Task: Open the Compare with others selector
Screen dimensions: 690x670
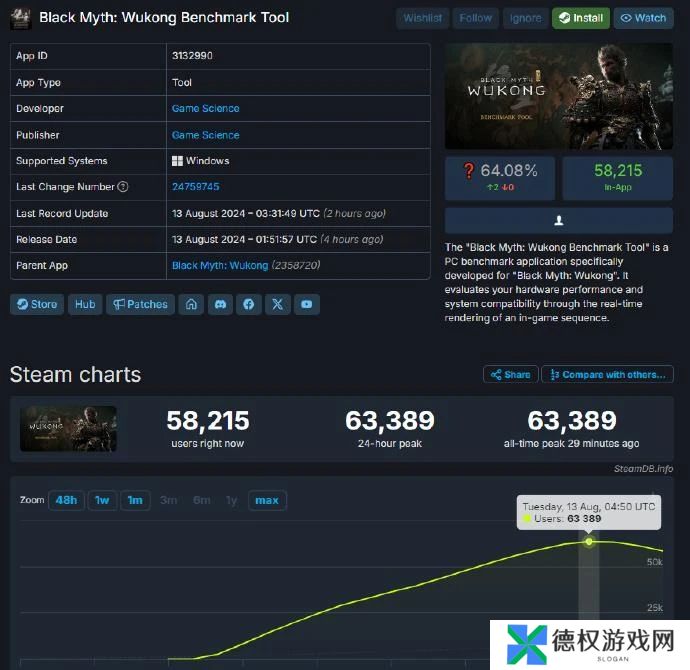Action: click(x=607, y=374)
